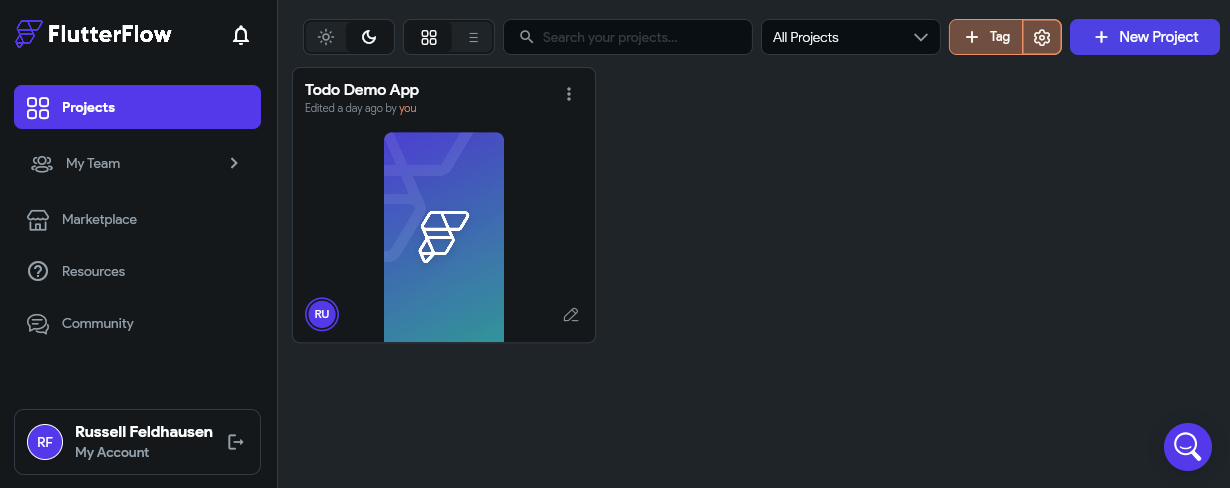Select grid view layout

[429, 37]
